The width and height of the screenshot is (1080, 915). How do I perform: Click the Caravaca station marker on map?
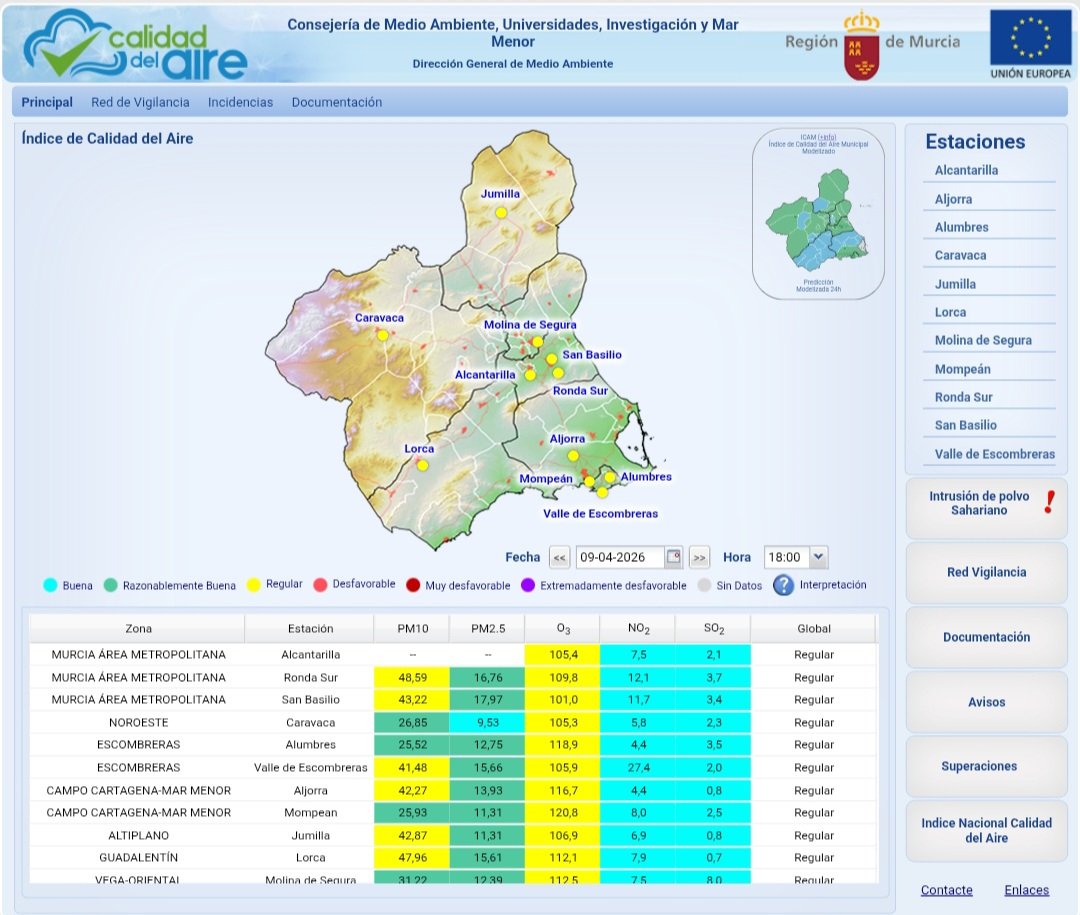pyautogui.click(x=382, y=336)
